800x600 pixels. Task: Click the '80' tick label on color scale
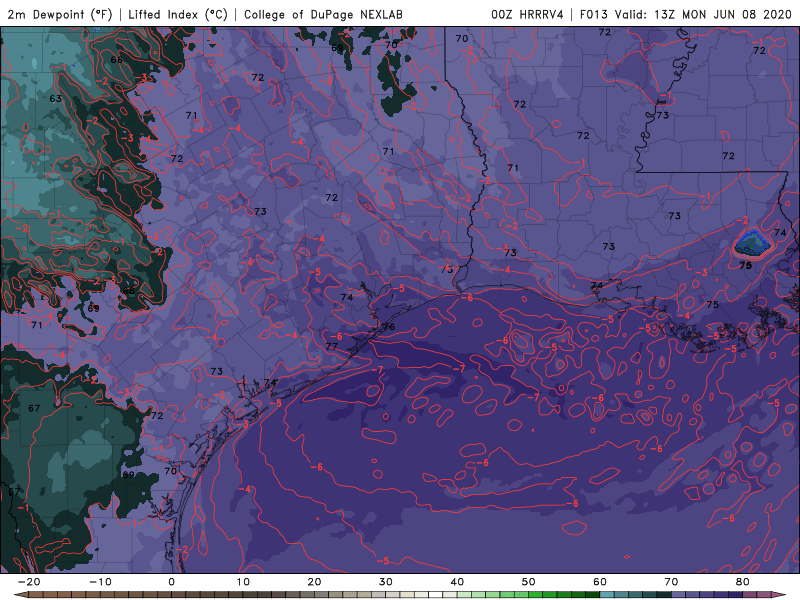click(743, 582)
